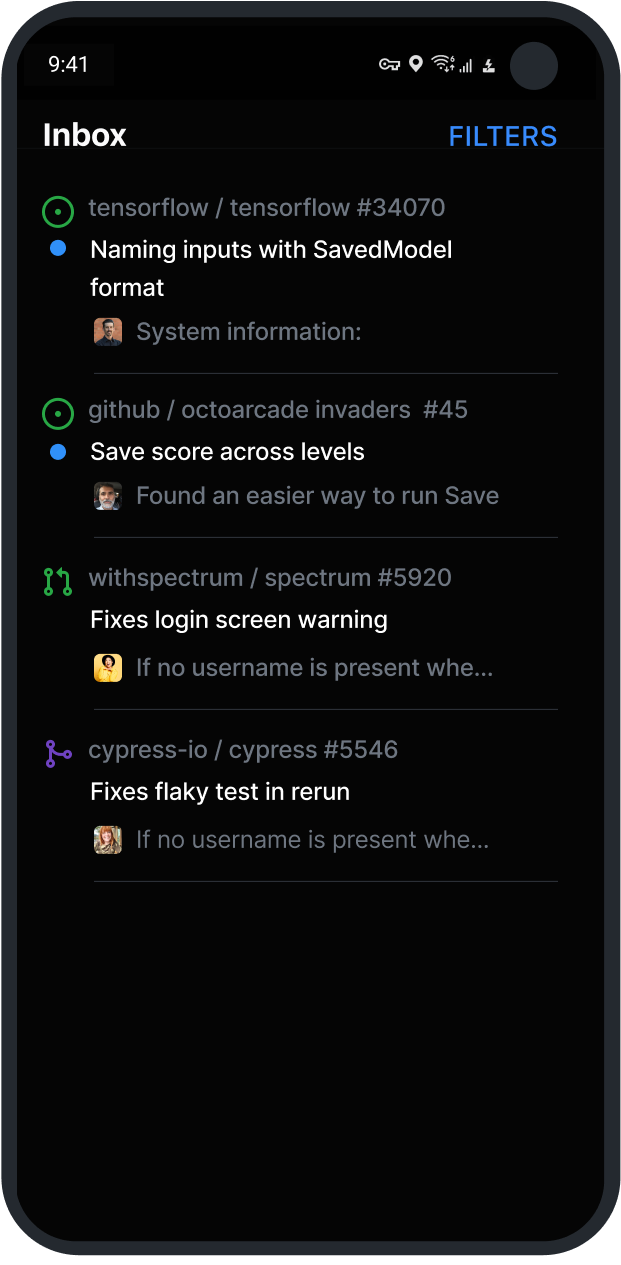
Task: Tap avatar beside 'Found an easier way' comment
Action: pyautogui.click(x=108, y=496)
